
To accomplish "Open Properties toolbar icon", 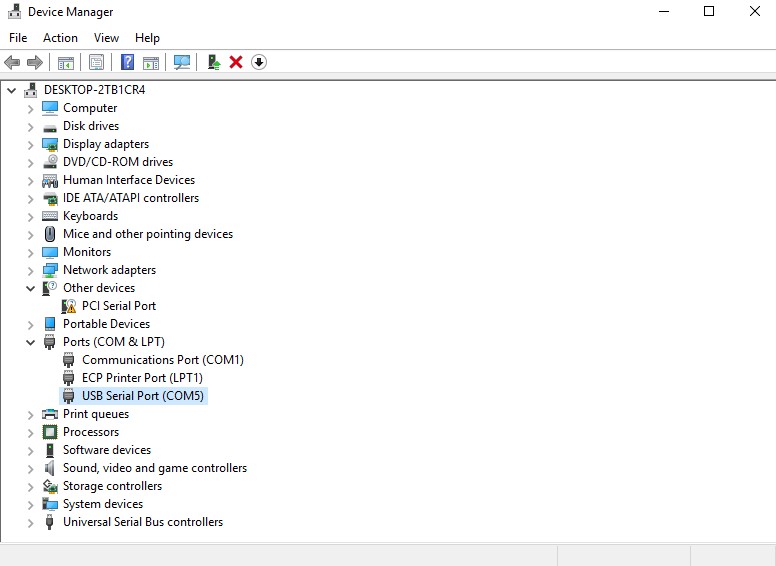I will point(96,62).
